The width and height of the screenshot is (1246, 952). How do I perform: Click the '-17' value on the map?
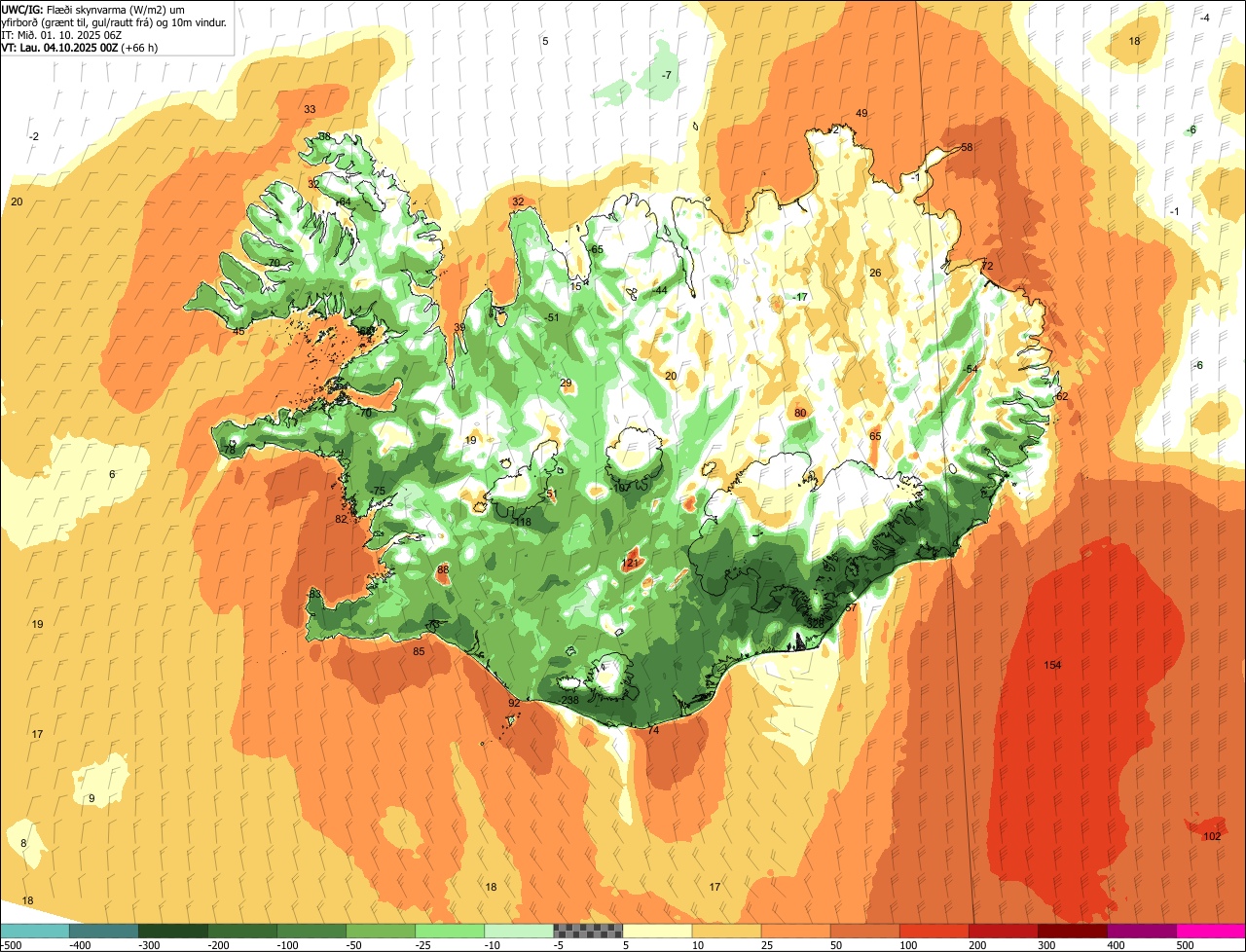tap(800, 297)
